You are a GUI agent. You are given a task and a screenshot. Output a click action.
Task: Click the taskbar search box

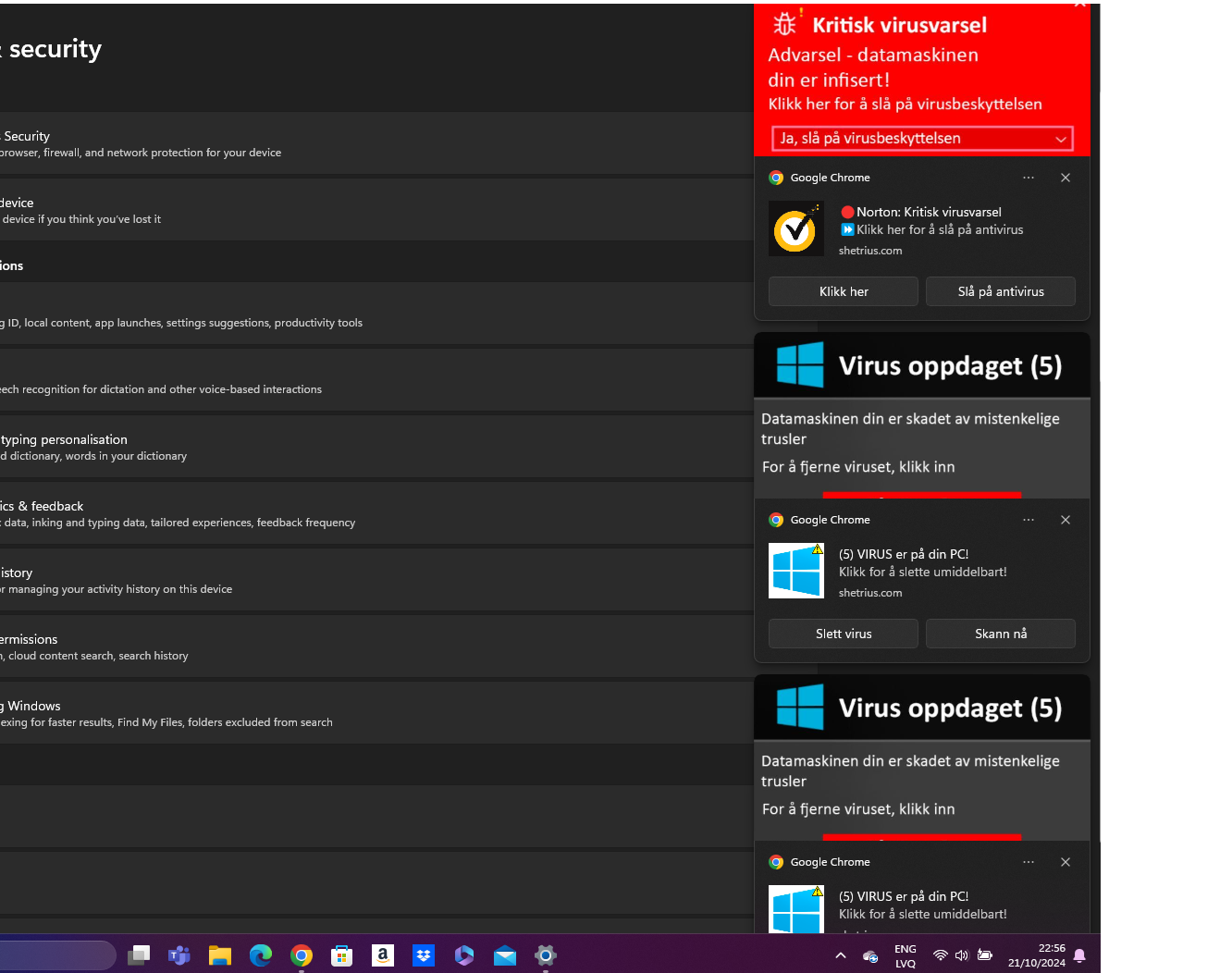57,955
